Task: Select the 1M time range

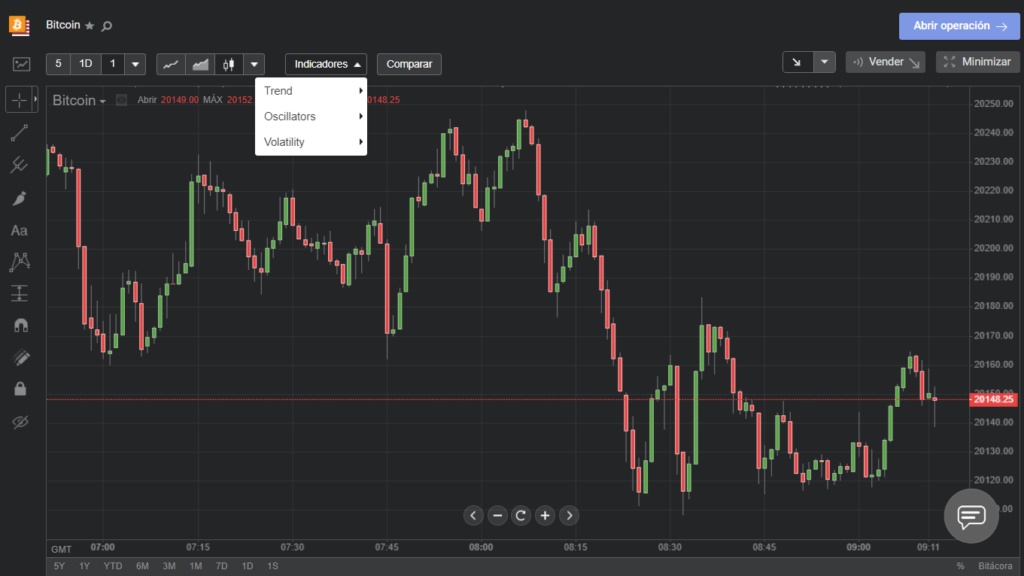Action: (x=196, y=566)
